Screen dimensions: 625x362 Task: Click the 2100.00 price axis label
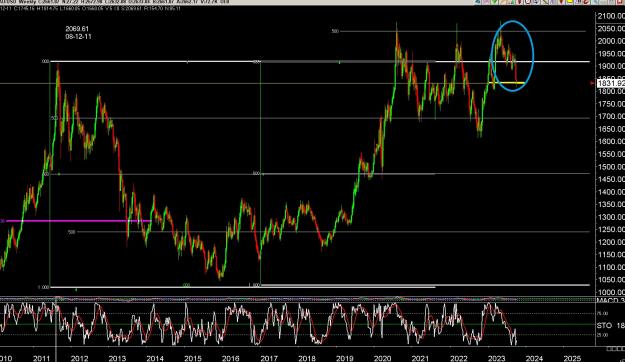(x=611, y=16)
